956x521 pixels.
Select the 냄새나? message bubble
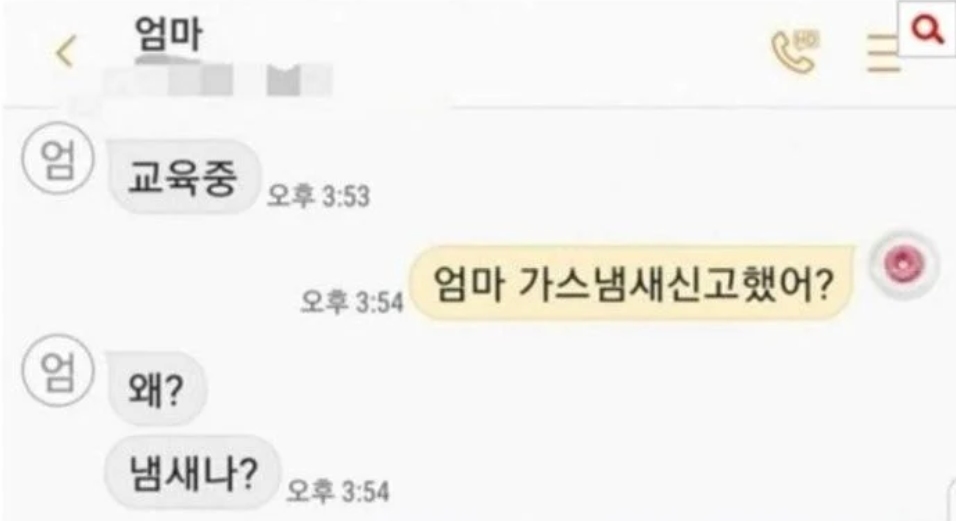193,472
